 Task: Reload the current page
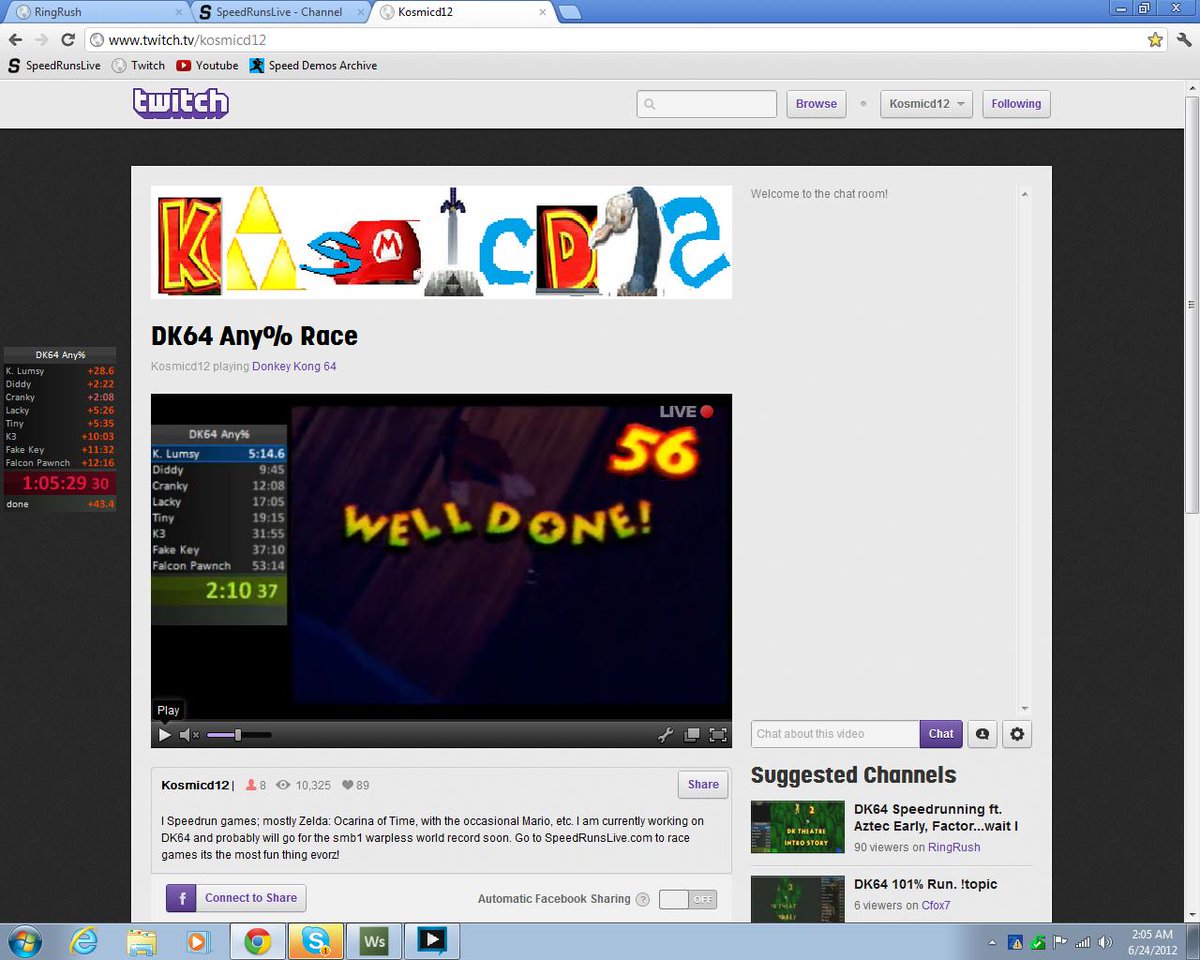coord(68,40)
